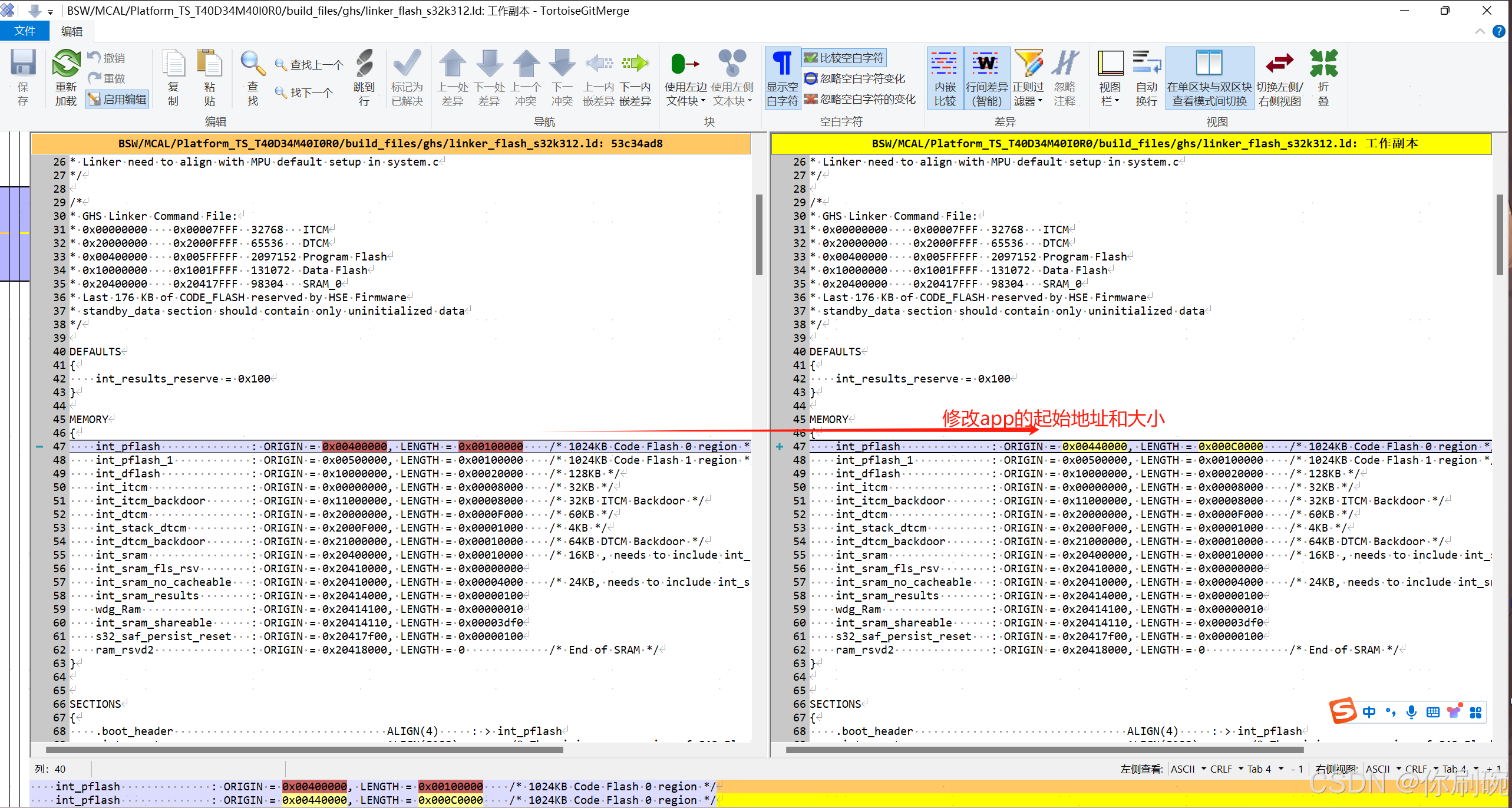Select the 忽略空白字符变化 option
The width and height of the screenshot is (1512, 808).
[856, 78]
